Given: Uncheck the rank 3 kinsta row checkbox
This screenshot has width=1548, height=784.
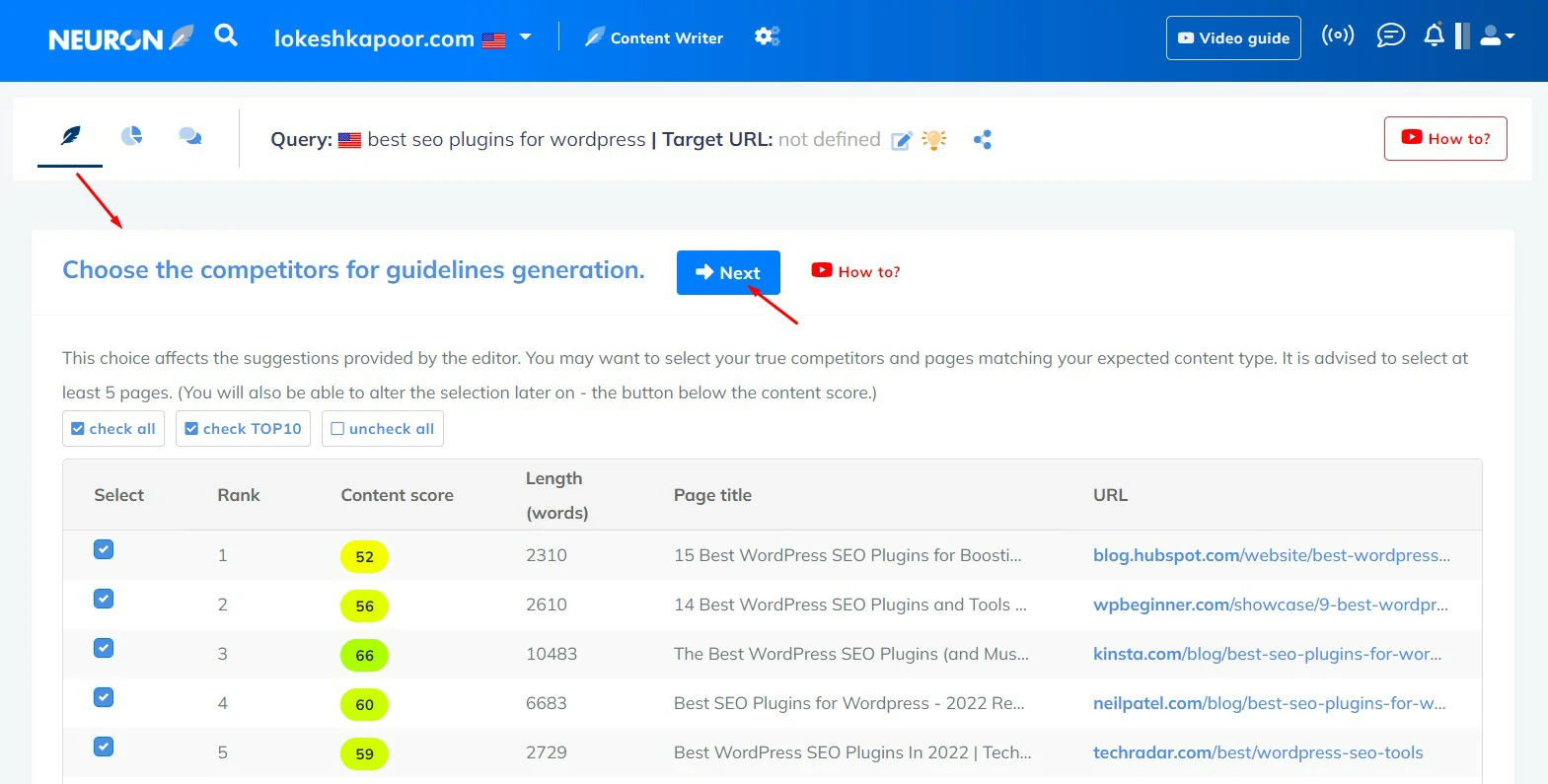Looking at the screenshot, I should click(x=104, y=648).
